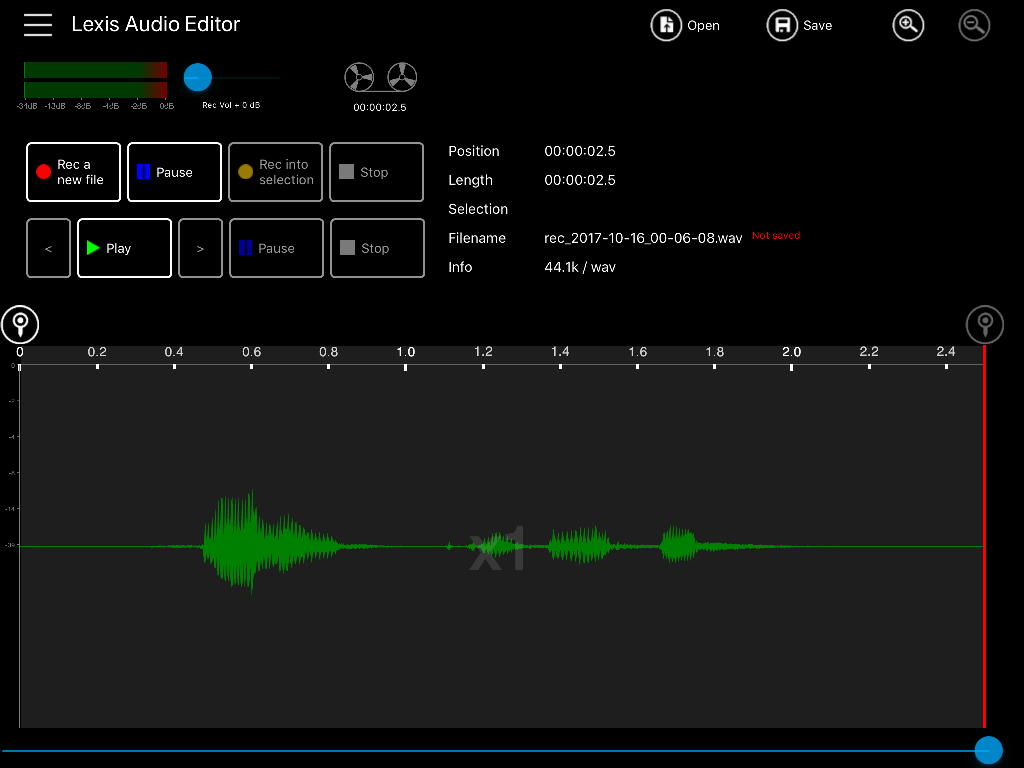1024x768 pixels.
Task: Skip forward with the right arrow
Action: click(x=200, y=248)
